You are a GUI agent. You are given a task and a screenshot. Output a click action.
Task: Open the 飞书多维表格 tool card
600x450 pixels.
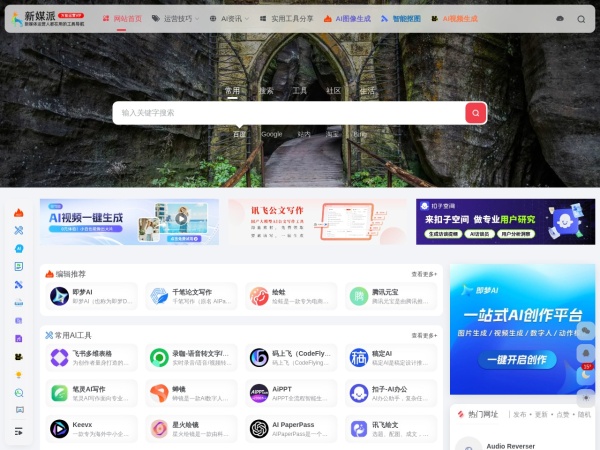pyautogui.click(x=91, y=357)
